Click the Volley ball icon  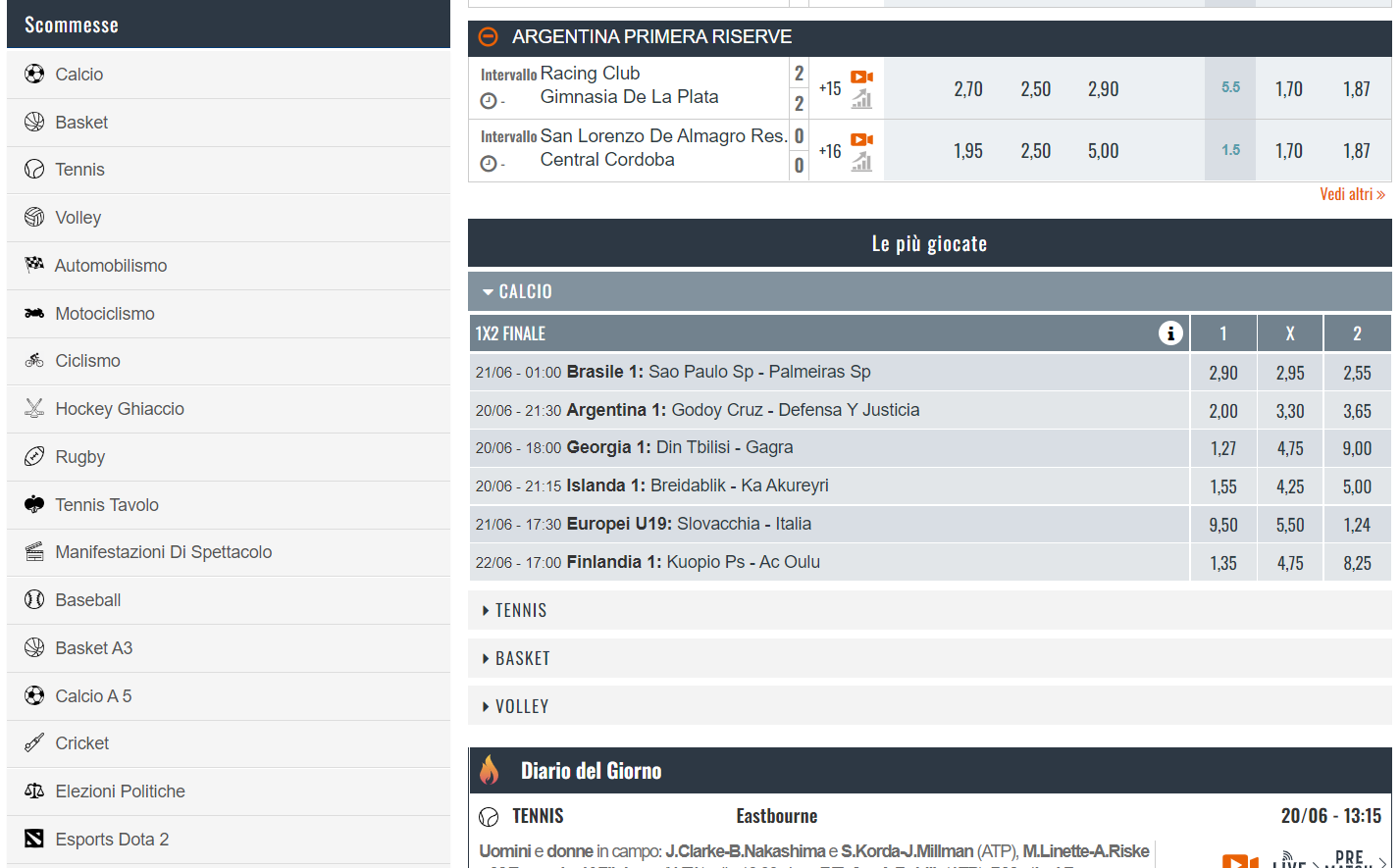34,217
